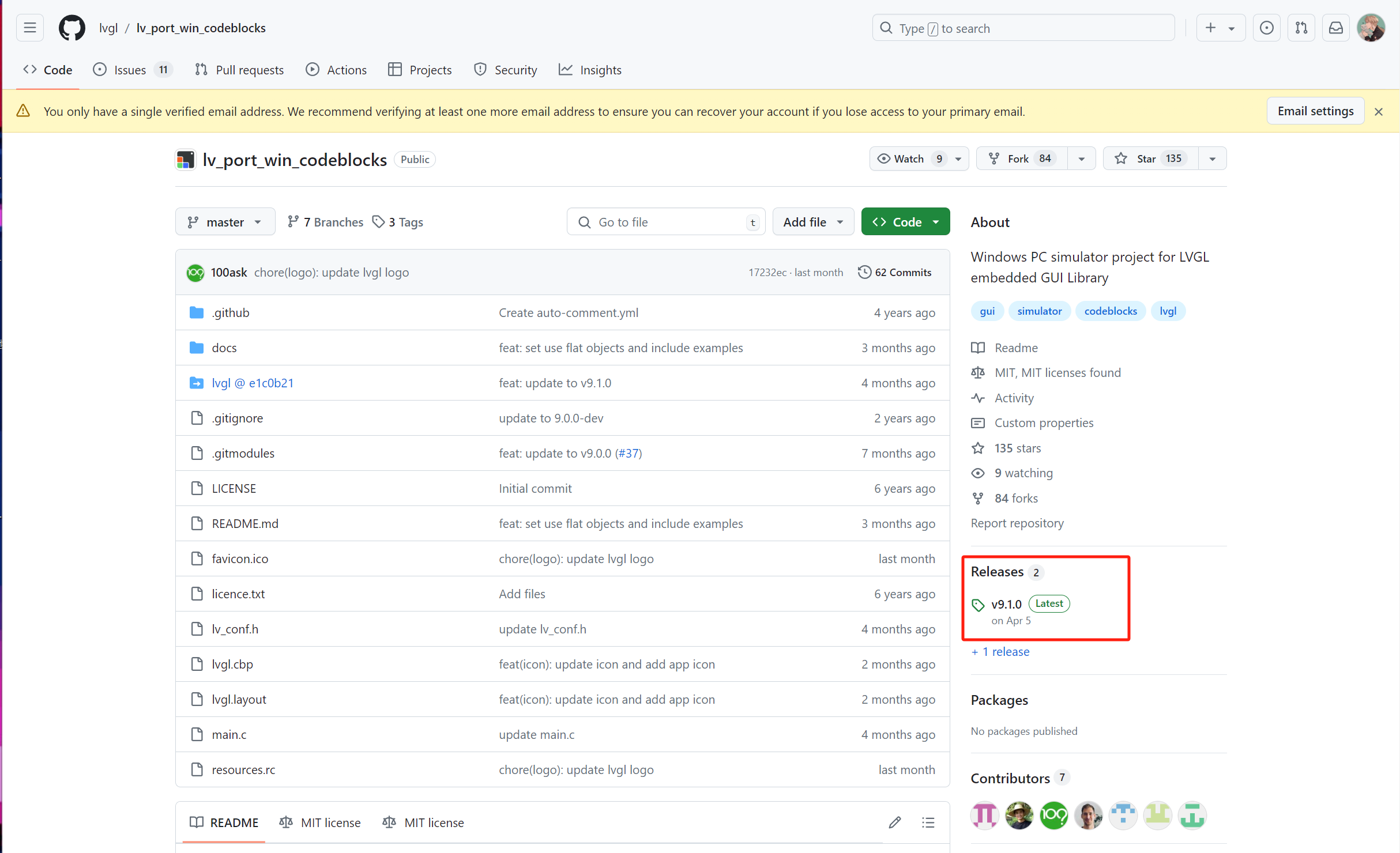Open the green Code dropdown
This screenshot has width=1400, height=853.
coord(905,222)
